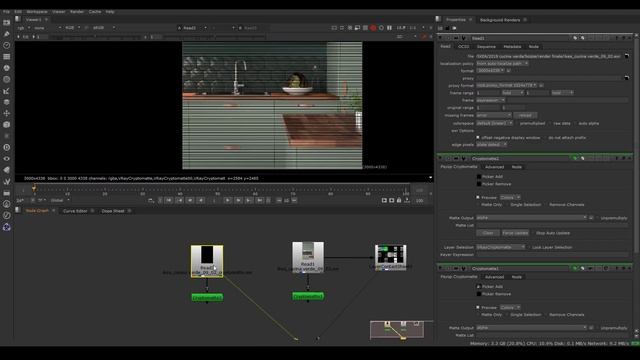Open the Metadata tab in Read1 properties
Viewport: 640px width, 360px height.
(512, 47)
